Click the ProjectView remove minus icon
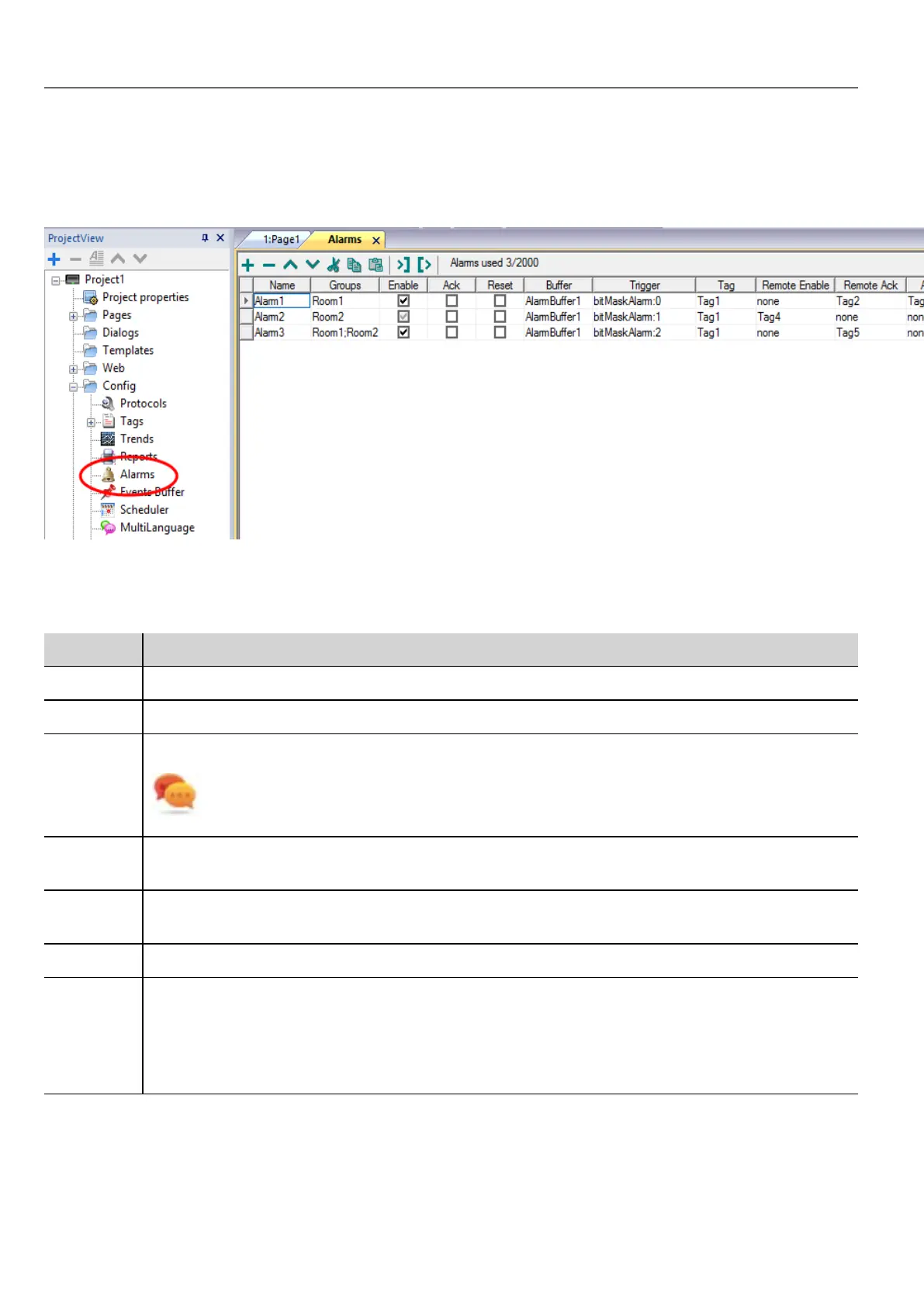 click(x=75, y=259)
